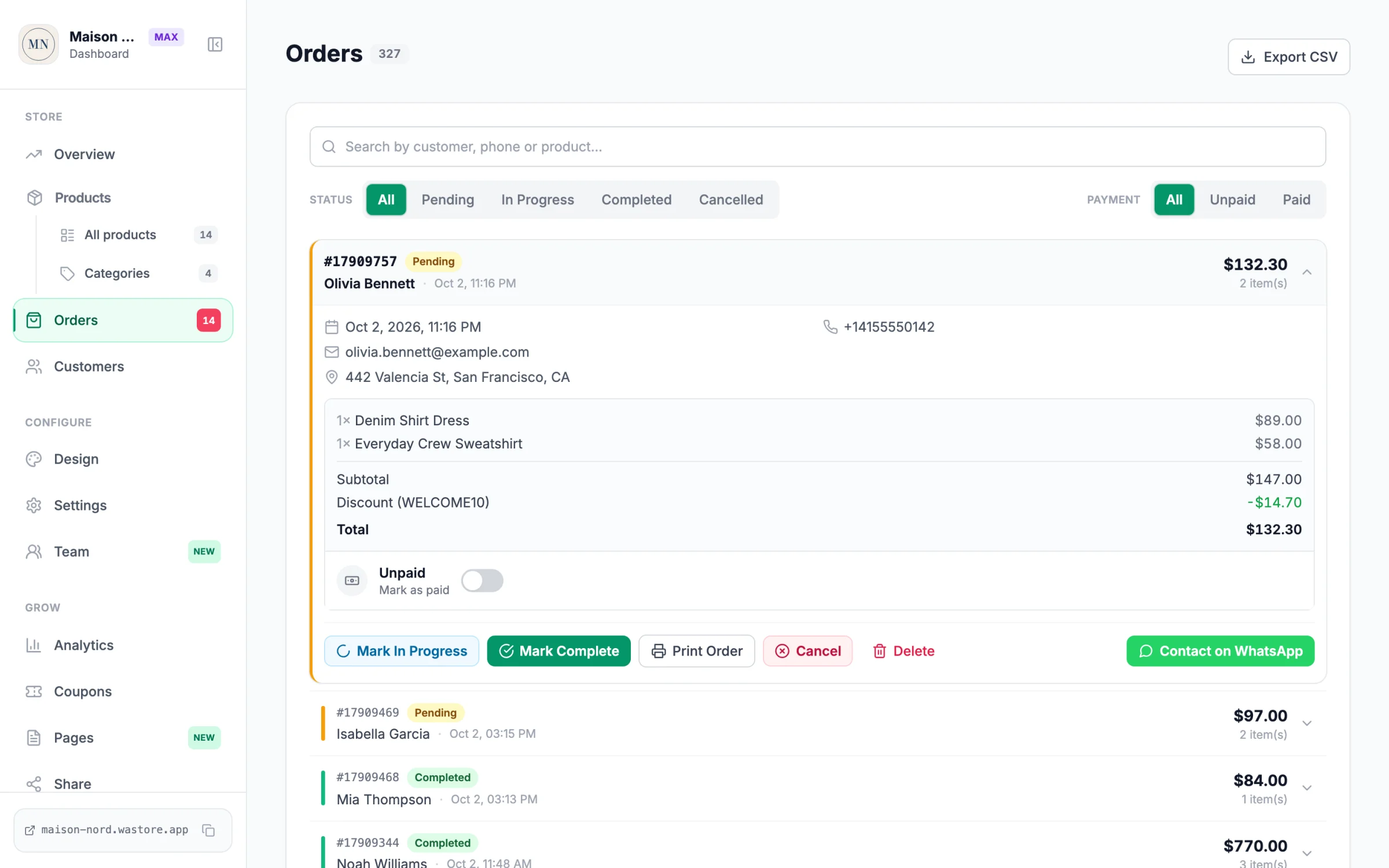The height and width of the screenshot is (868, 1389).
Task: Open Categories in sidebar
Action: coord(138,273)
